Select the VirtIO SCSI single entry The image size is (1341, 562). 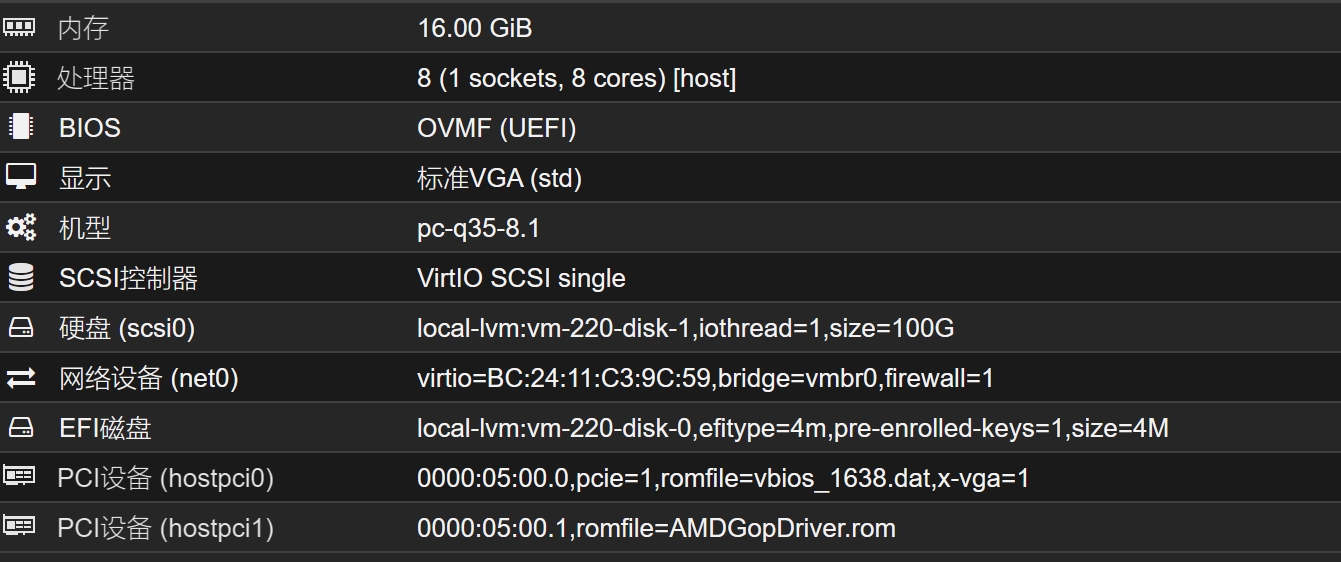coord(521,278)
